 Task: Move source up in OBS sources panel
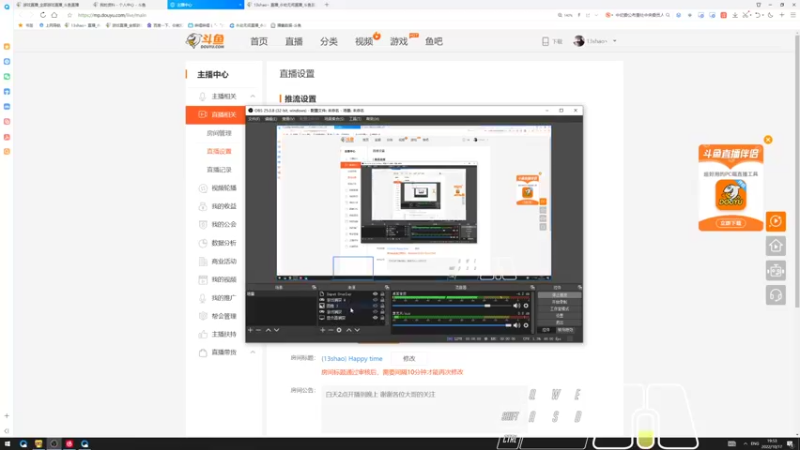coord(349,330)
